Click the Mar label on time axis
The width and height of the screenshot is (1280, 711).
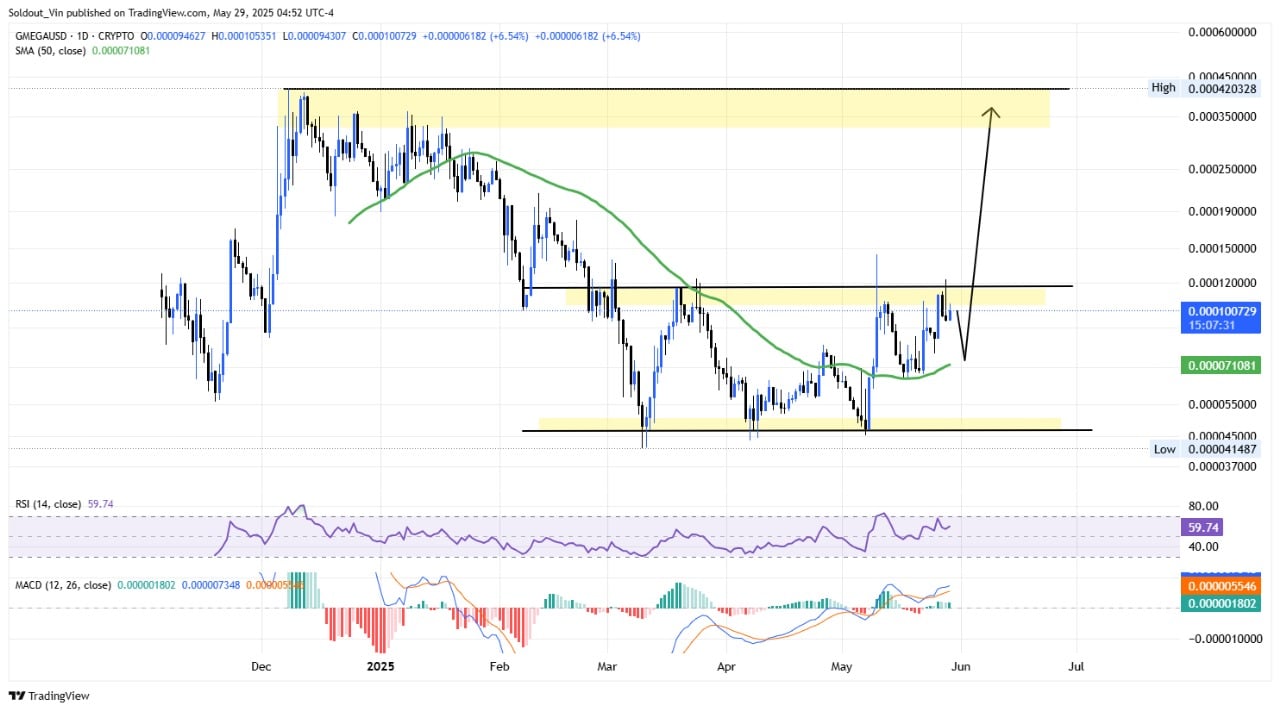click(606, 665)
